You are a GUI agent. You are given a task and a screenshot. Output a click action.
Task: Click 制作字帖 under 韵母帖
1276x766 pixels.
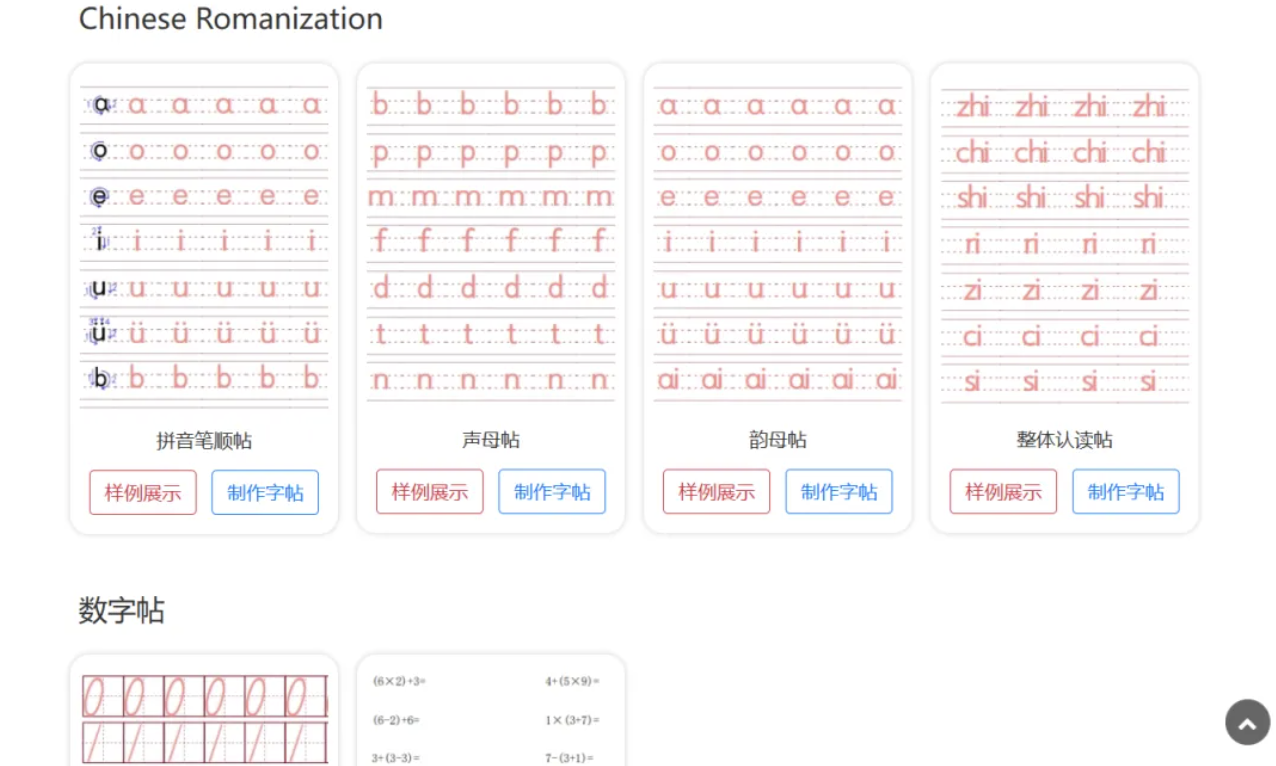(839, 492)
